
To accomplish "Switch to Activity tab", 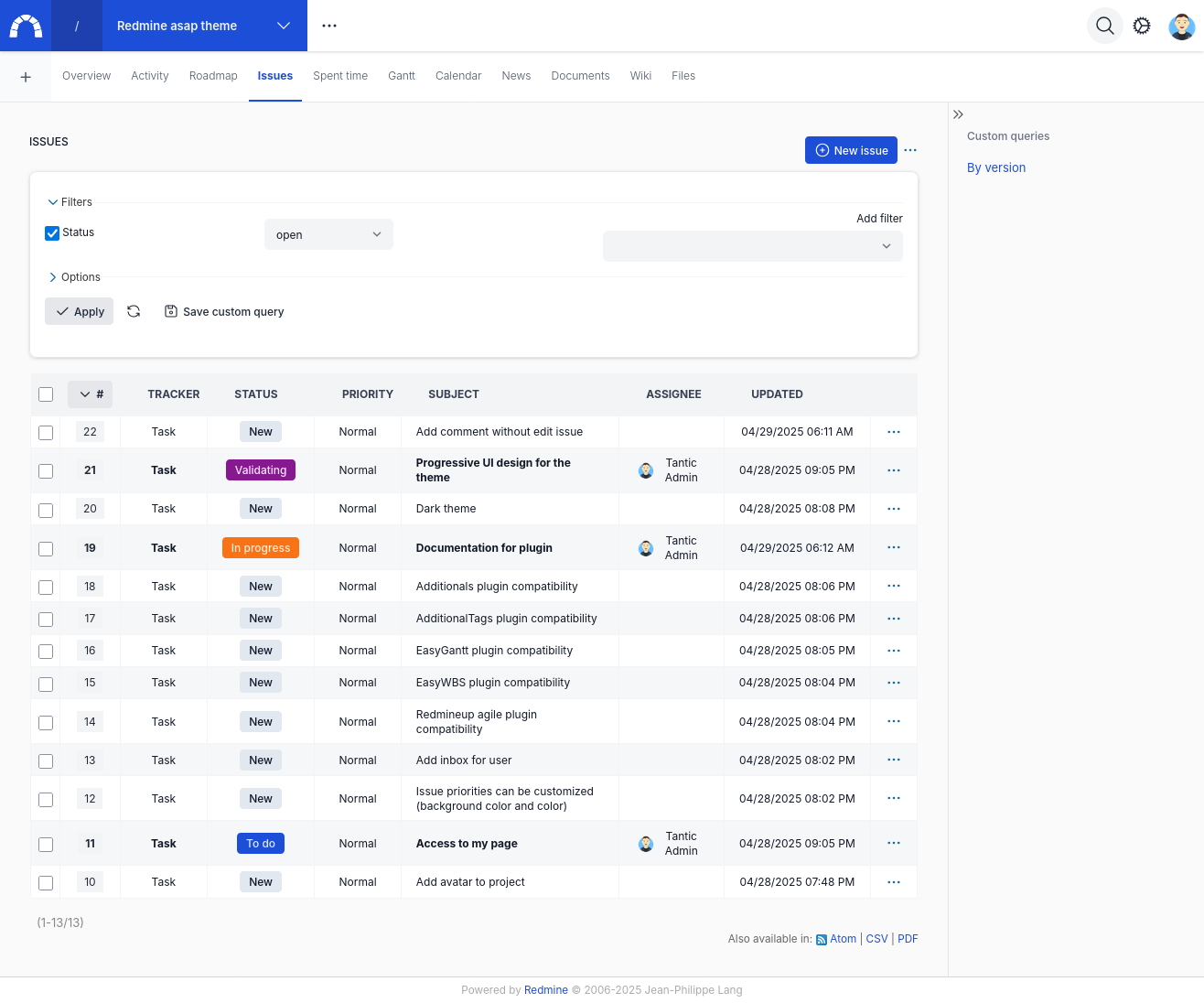I will pyautogui.click(x=150, y=76).
